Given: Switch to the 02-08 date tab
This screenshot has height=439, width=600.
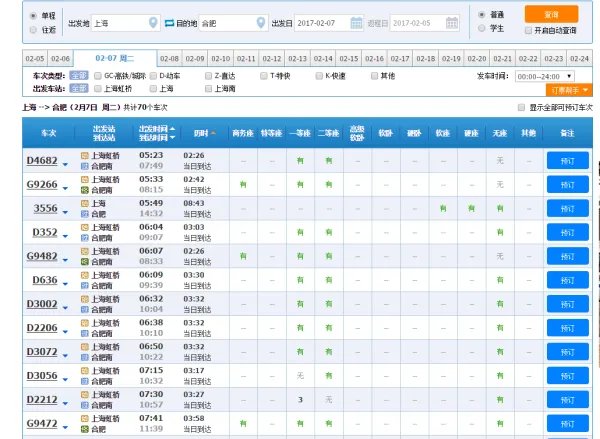Looking at the screenshot, I should [170, 59].
